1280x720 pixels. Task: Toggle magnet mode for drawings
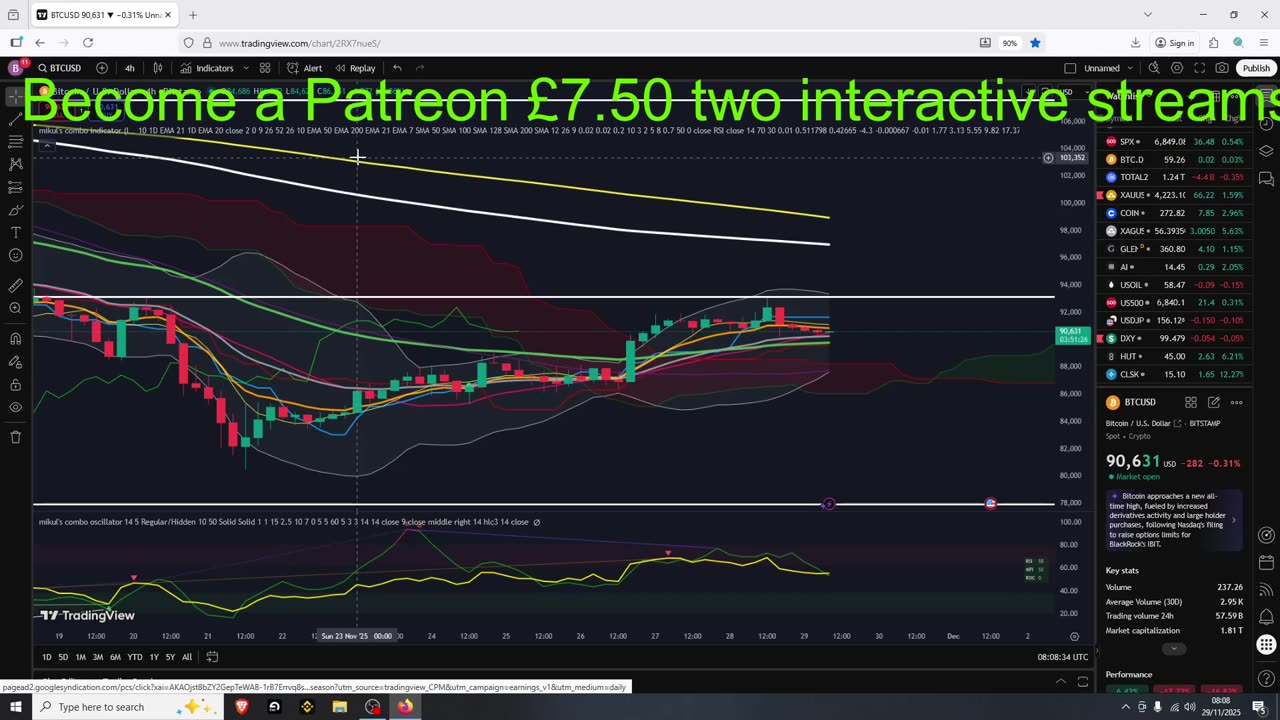[15, 338]
